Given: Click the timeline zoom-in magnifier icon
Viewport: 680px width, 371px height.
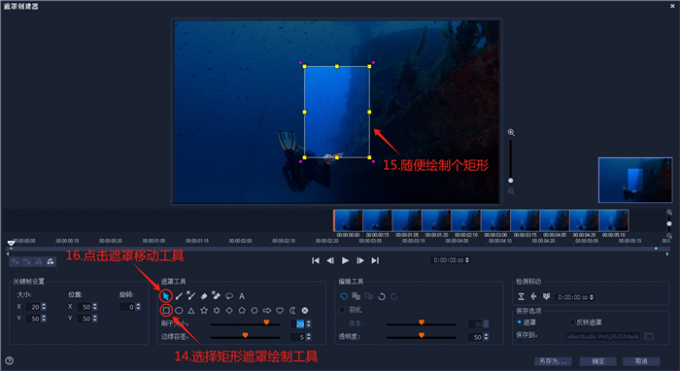Looking at the screenshot, I should (669, 213).
